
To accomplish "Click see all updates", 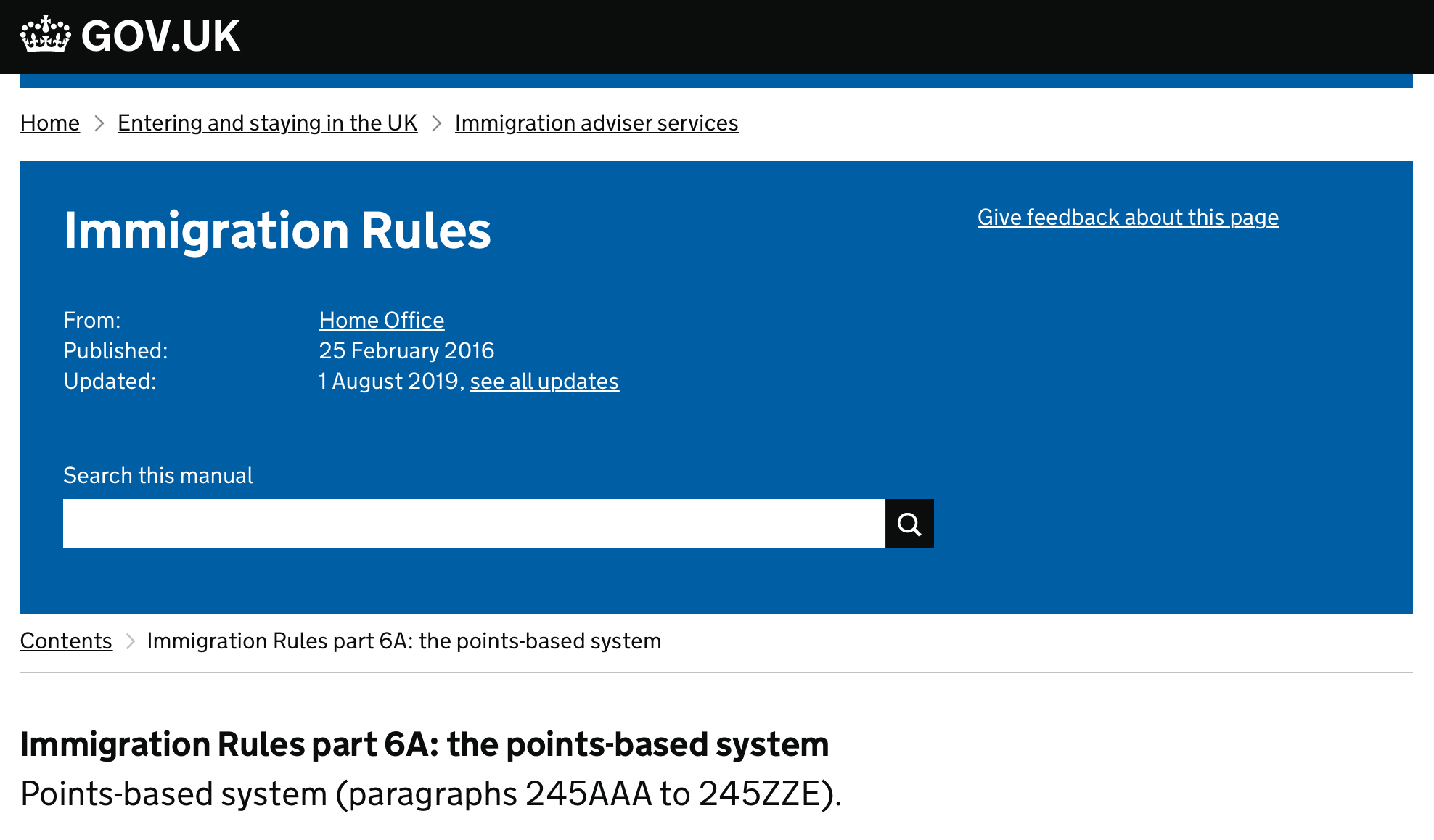I will click(x=544, y=381).
